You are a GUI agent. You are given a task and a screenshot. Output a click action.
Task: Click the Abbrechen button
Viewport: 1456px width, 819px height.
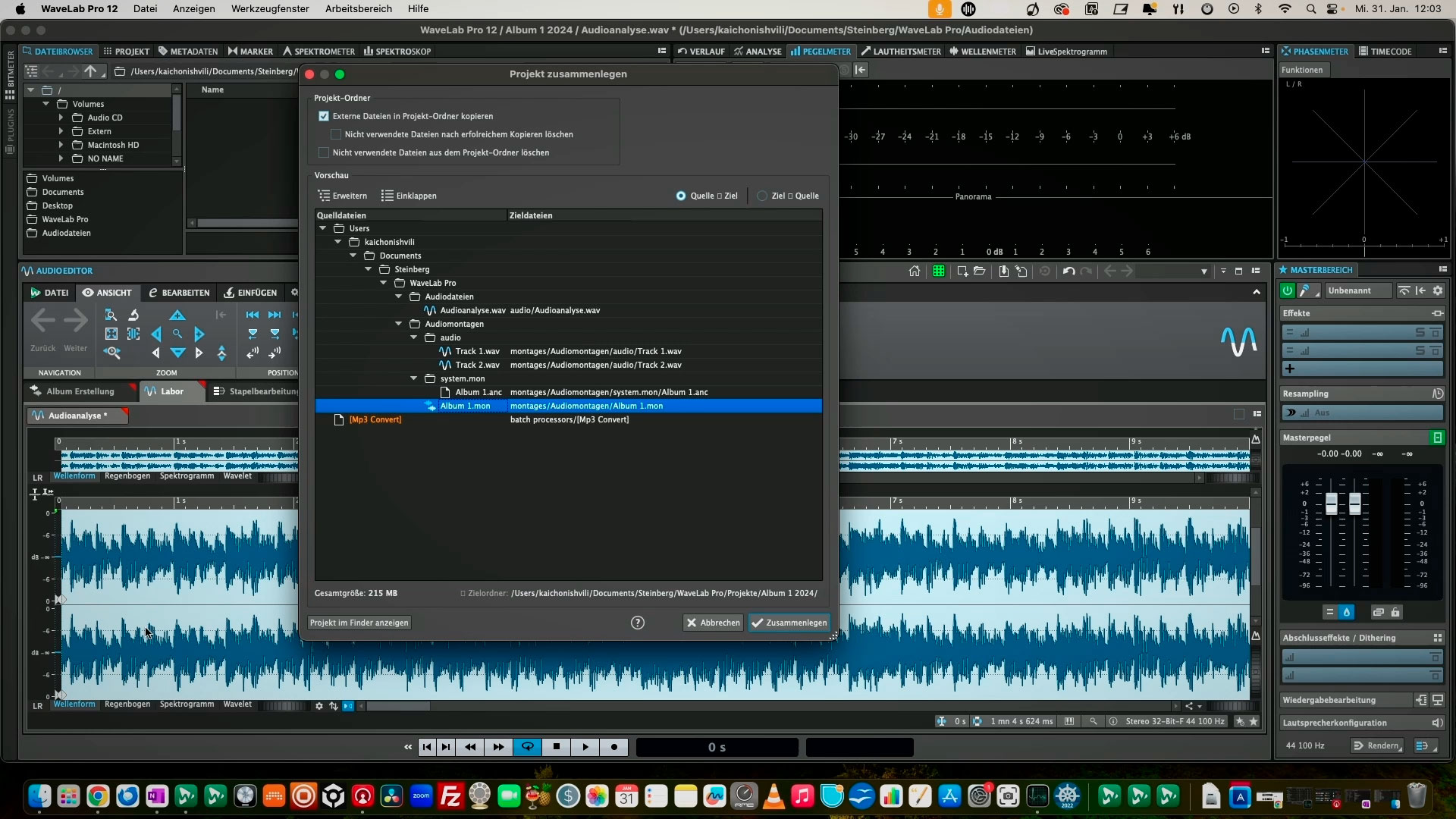713,623
